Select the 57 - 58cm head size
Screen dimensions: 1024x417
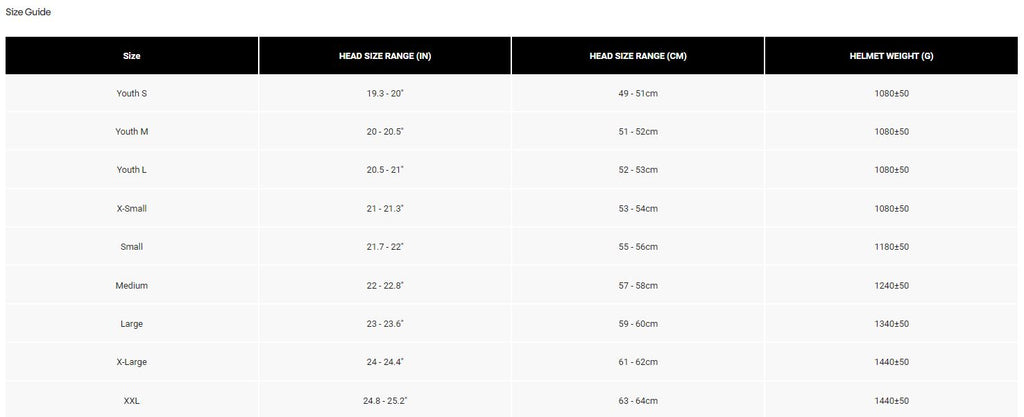(638, 286)
